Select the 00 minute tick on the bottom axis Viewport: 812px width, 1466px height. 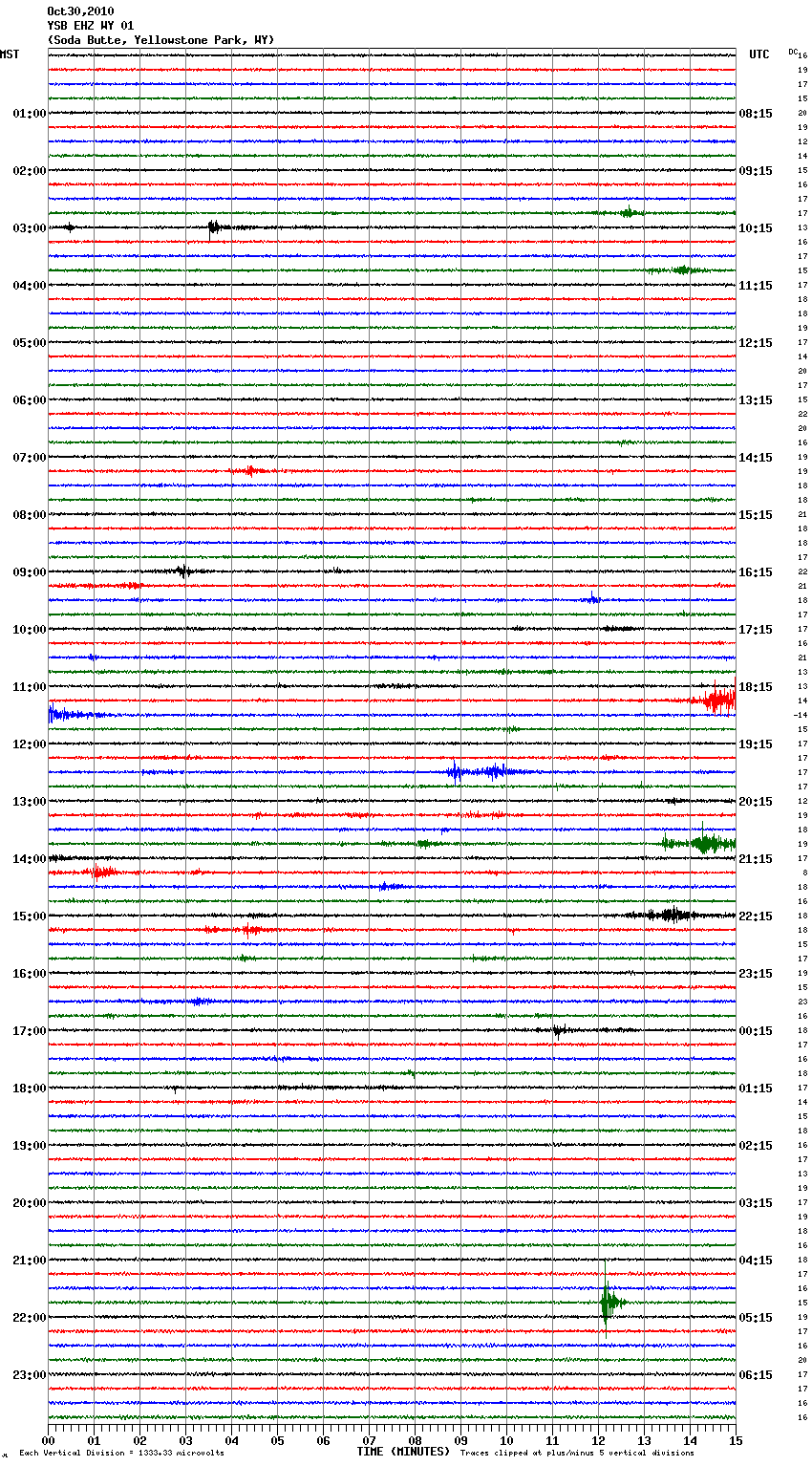(x=49, y=1440)
